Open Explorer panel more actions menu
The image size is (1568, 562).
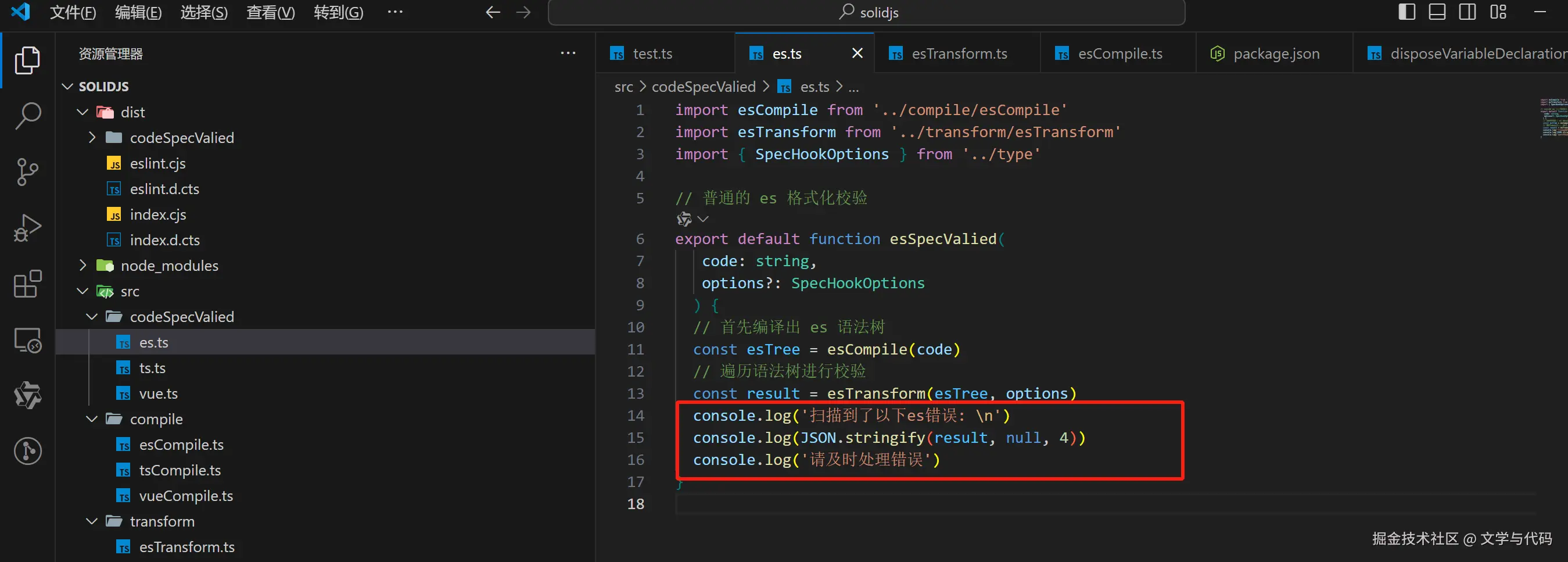coord(568,53)
